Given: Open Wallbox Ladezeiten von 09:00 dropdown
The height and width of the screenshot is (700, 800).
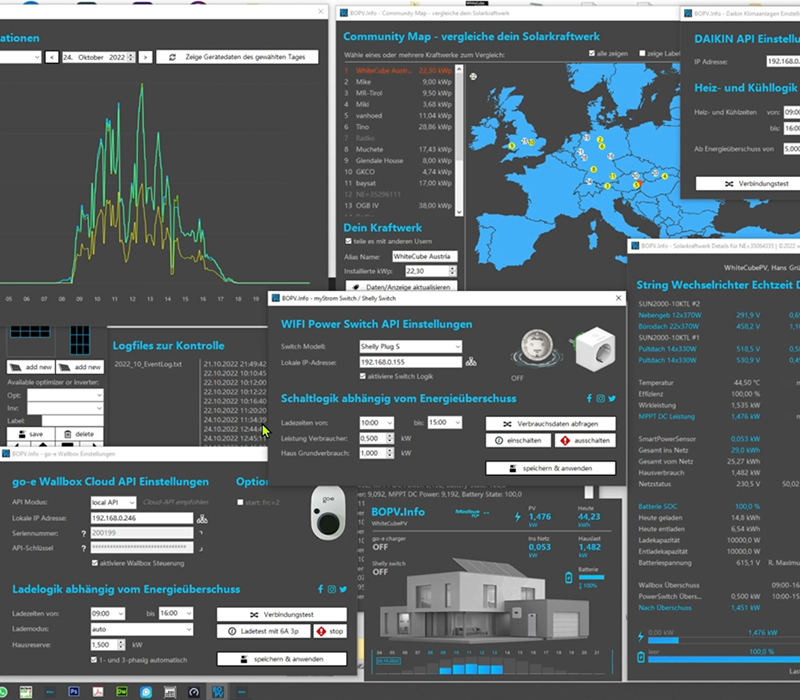Looking at the screenshot, I should pos(108,613).
